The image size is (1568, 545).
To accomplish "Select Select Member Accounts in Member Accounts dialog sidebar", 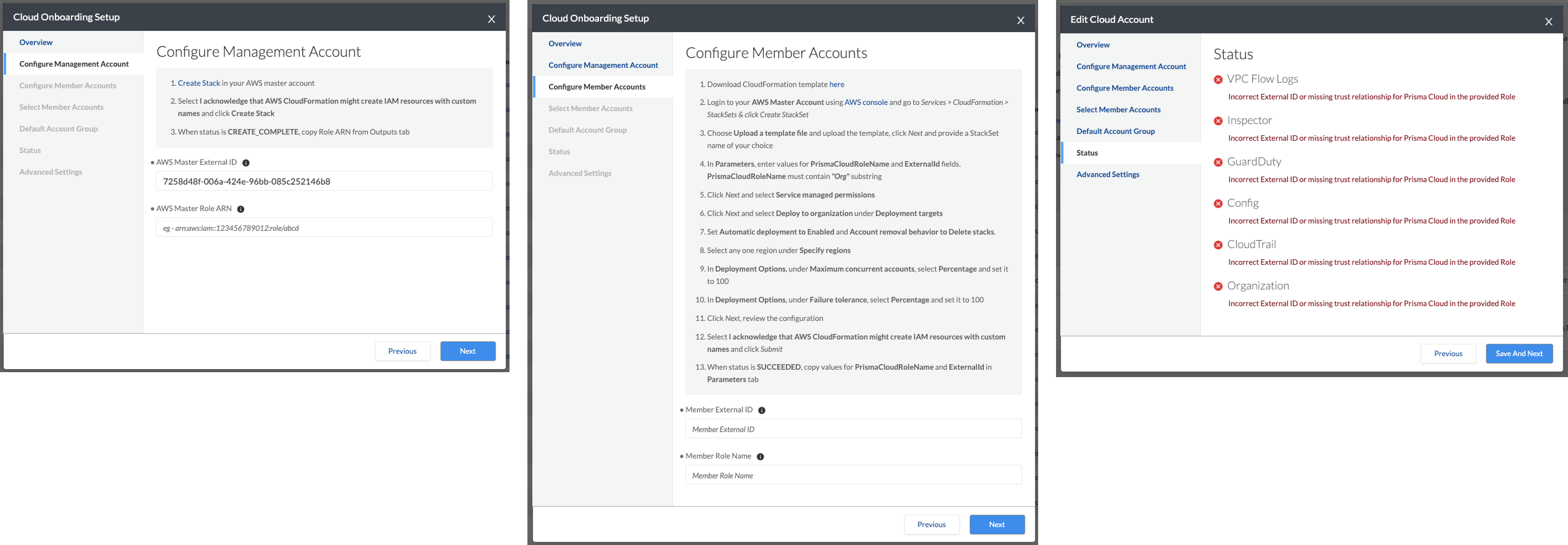I will 590,109.
